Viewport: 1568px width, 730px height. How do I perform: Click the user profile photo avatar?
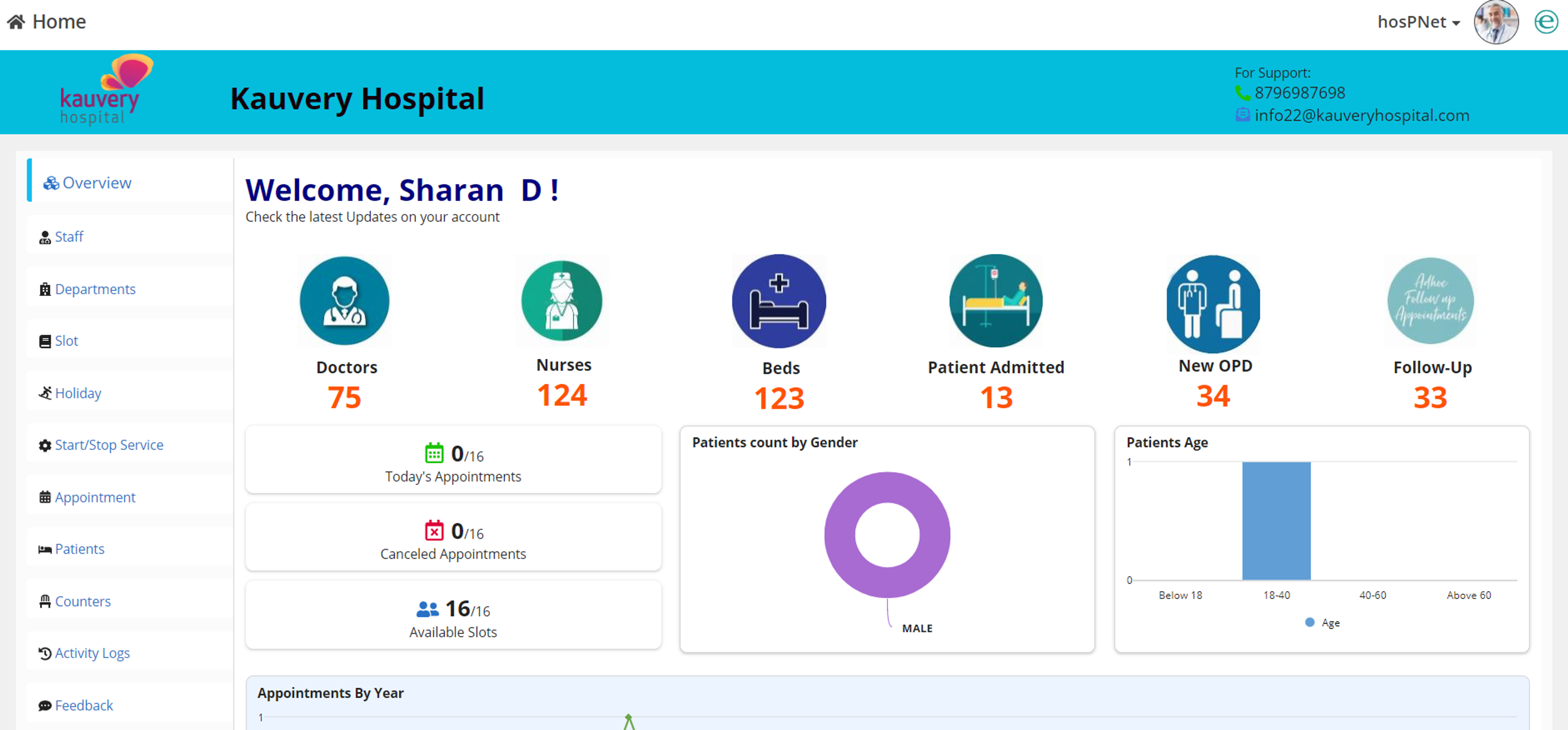pos(1496,22)
